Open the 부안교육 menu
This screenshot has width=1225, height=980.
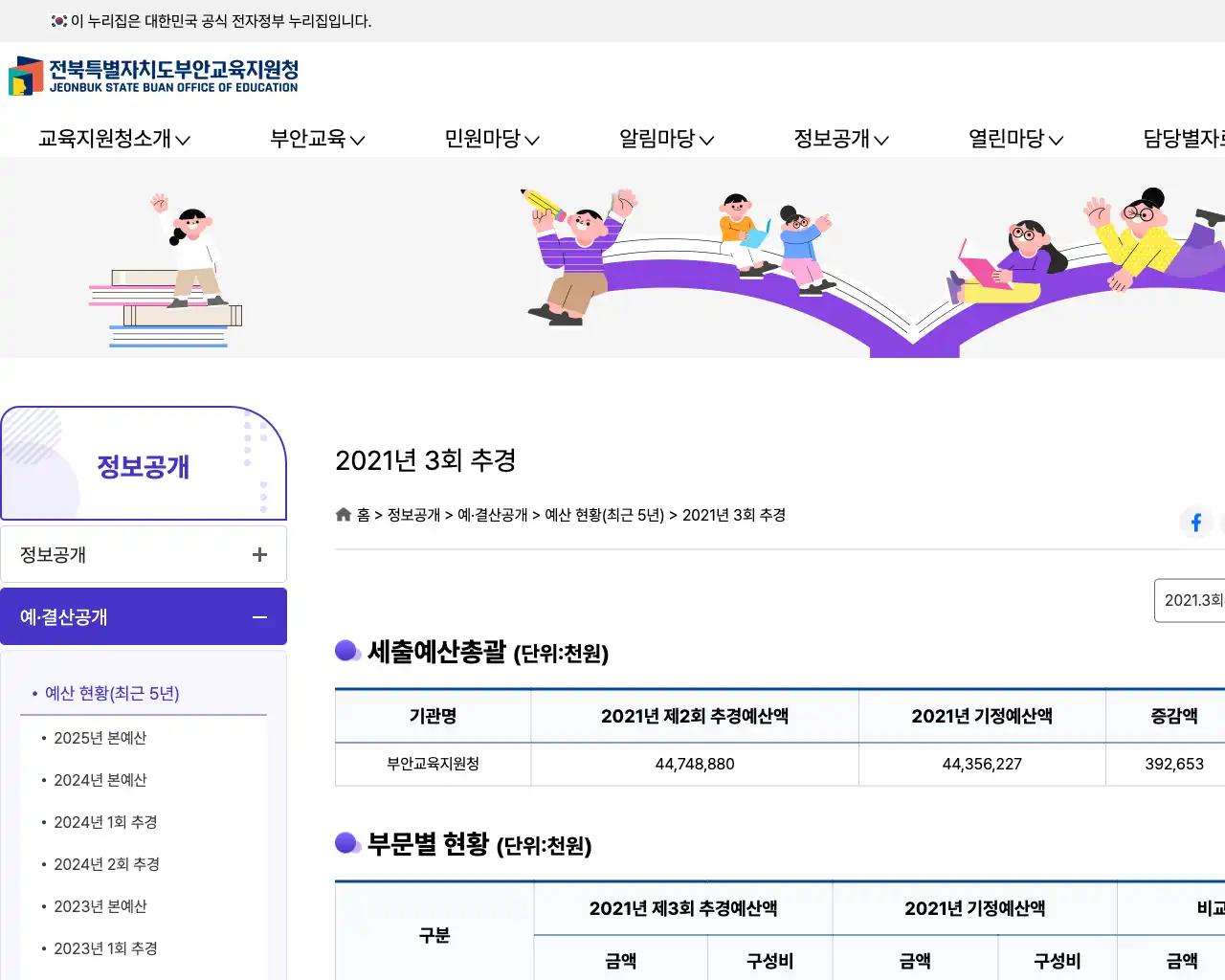(x=317, y=139)
